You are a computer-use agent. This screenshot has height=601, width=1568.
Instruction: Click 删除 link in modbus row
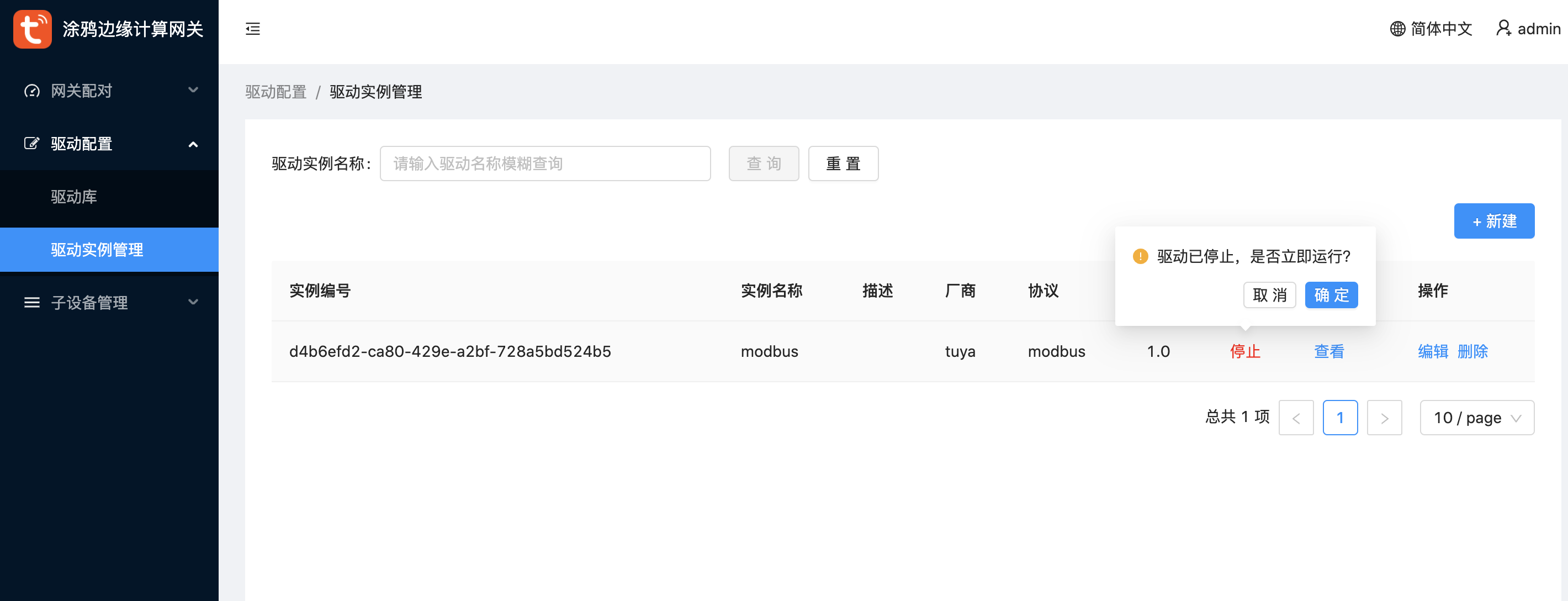pyautogui.click(x=1472, y=351)
